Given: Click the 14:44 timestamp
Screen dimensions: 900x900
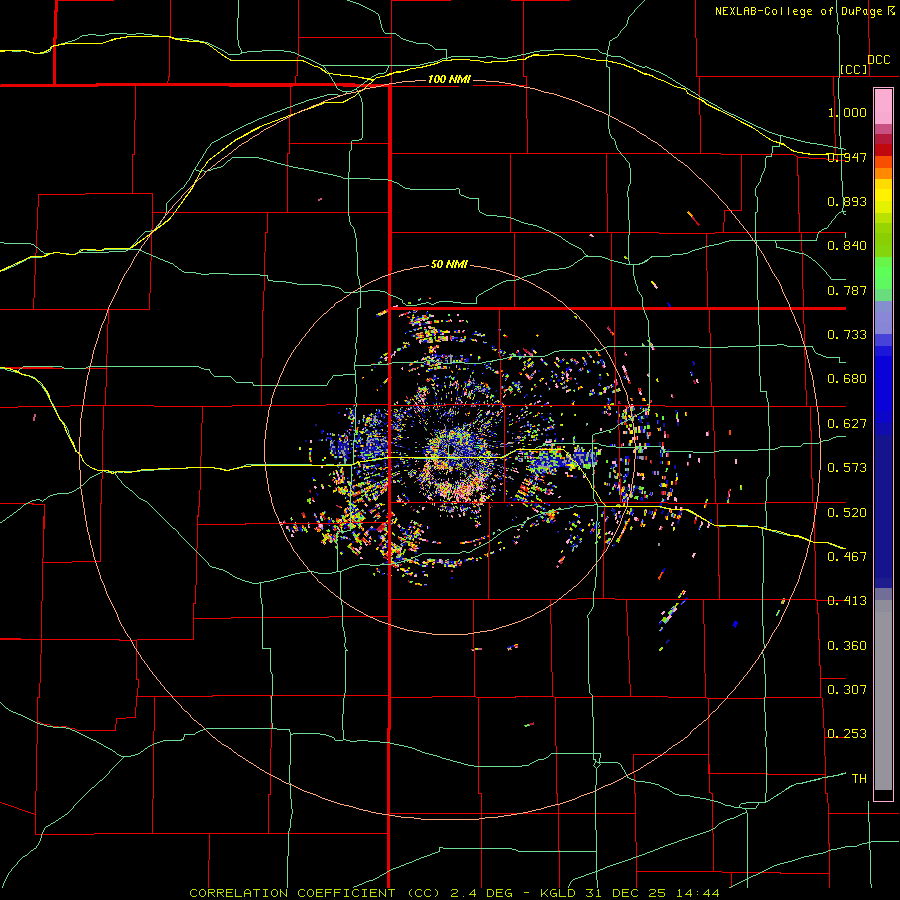Looking at the screenshot, I should (697, 893).
